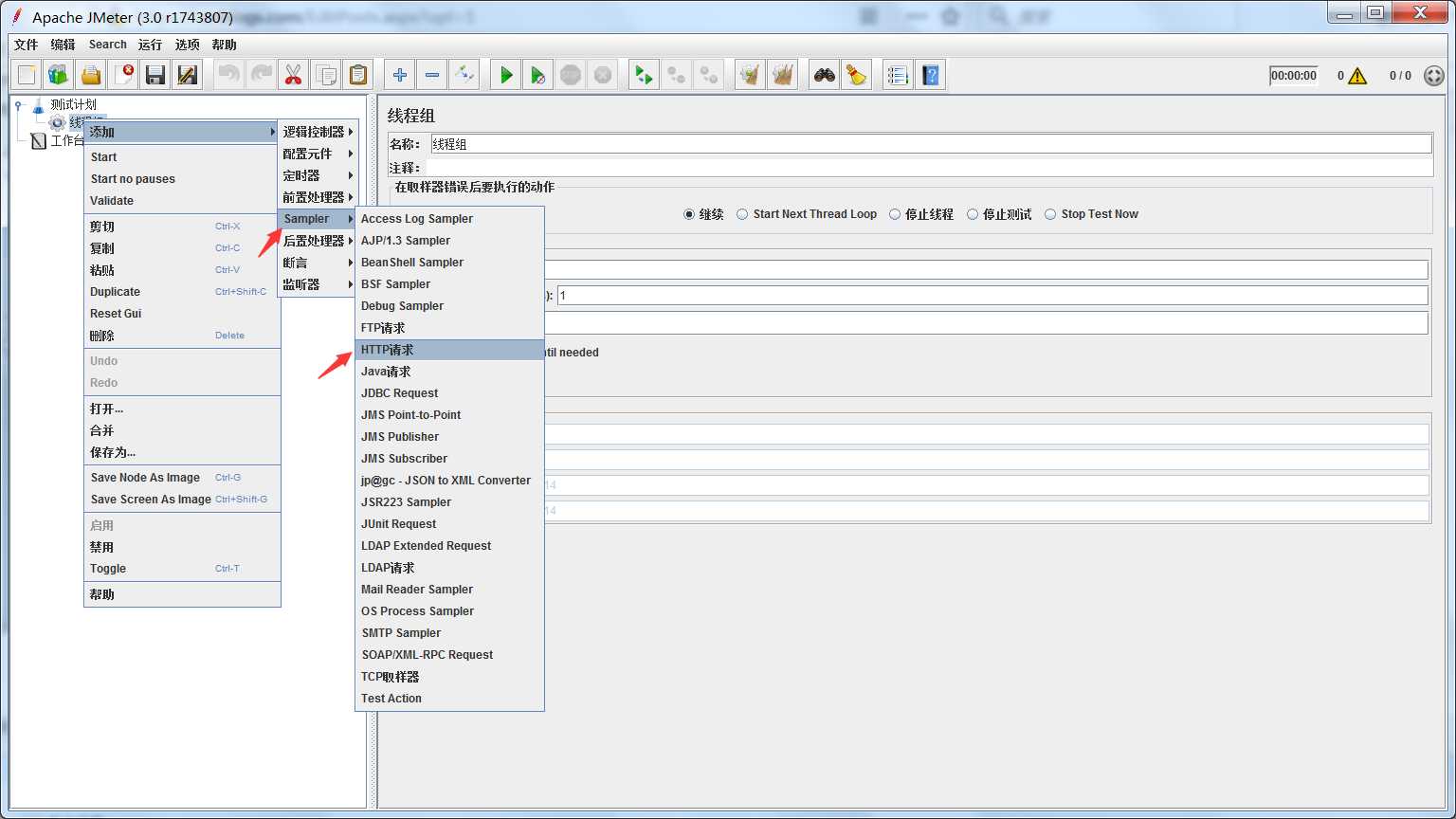Choose BeanShell Sampler from the list
Screen dimensions: 1456x819
449,263
